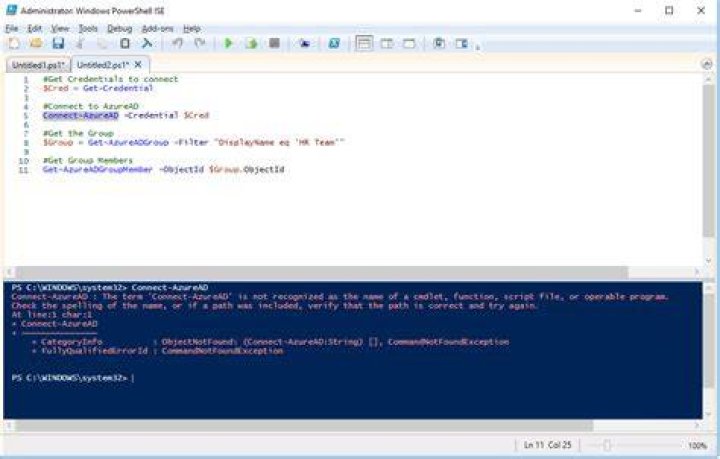Run the script with green play icon

[x=228, y=44]
